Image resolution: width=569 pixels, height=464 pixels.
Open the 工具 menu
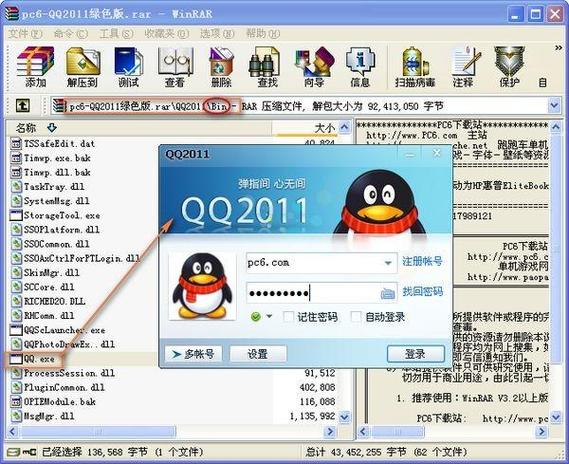click(116, 34)
